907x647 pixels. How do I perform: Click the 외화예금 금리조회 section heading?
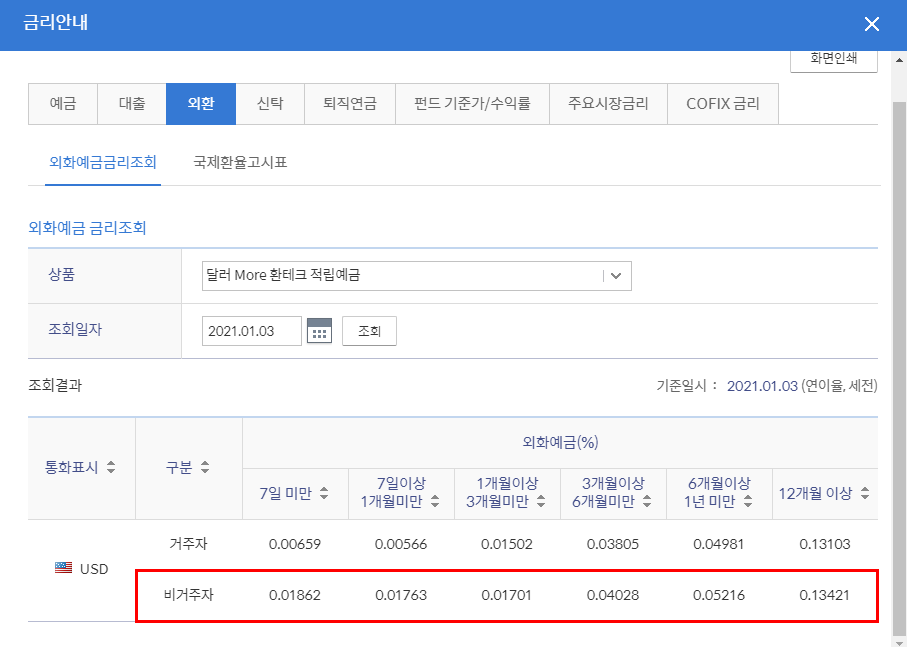click(87, 228)
